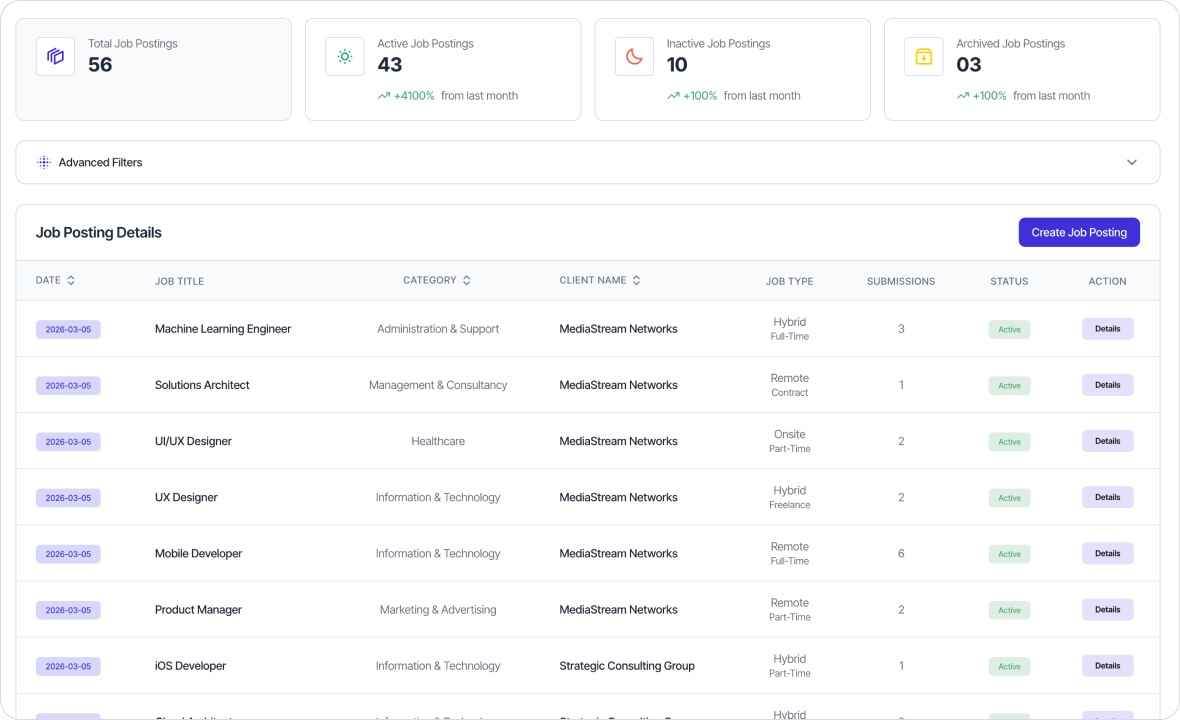The image size is (1180, 720).
Task: Click the moon icon on Inactive Job Postings card
Action: click(633, 56)
